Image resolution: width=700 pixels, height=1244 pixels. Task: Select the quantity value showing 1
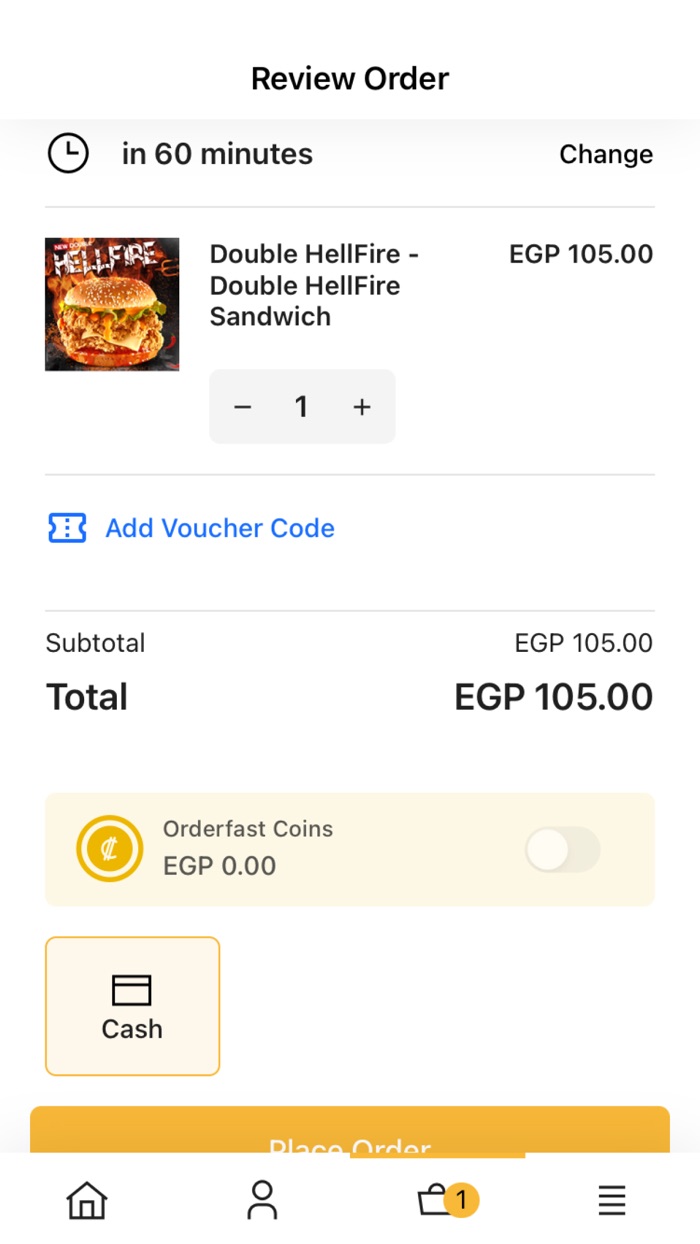click(302, 406)
